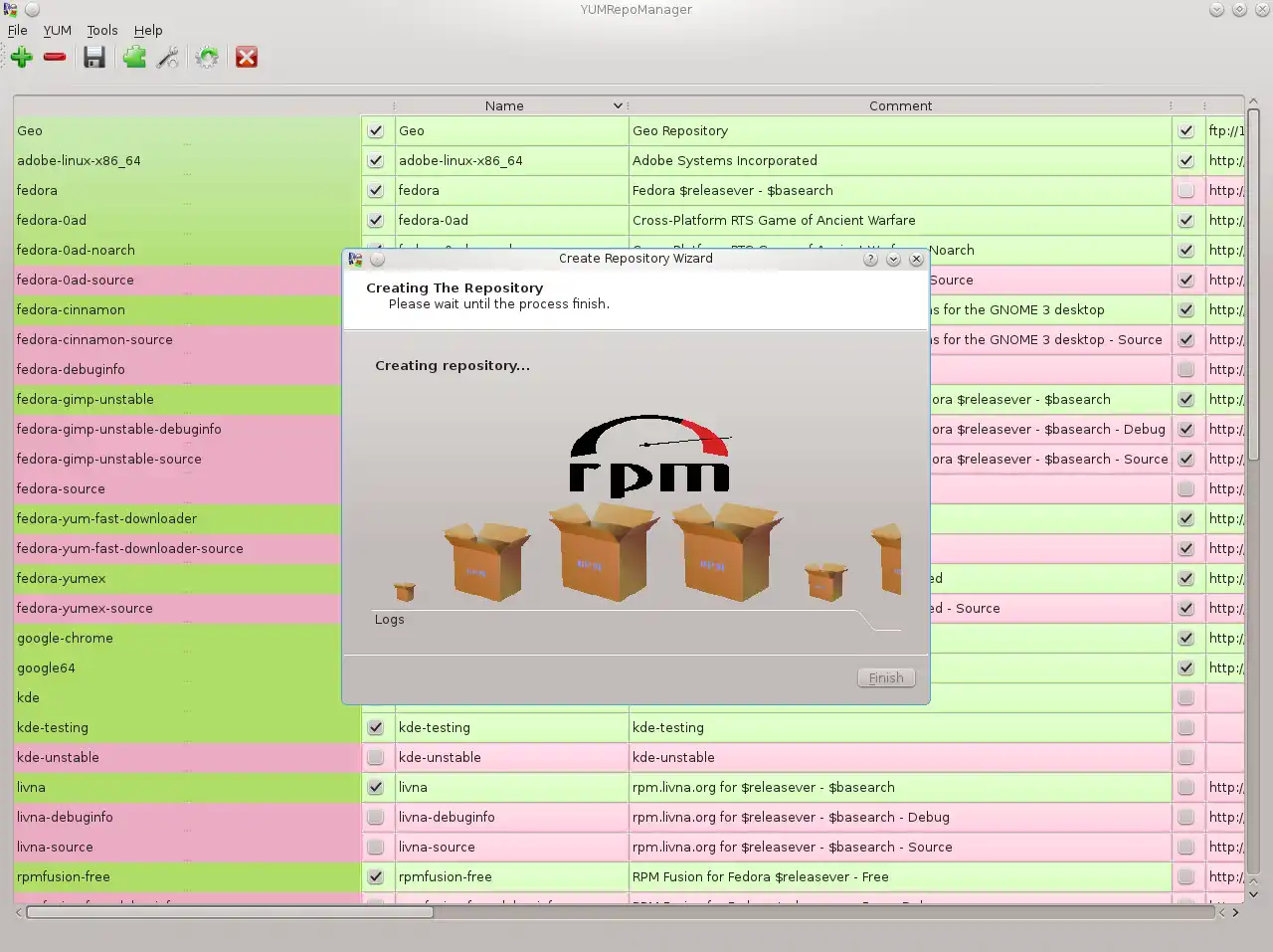The height and width of the screenshot is (952, 1273).
Task: Click the rpm.livna.org - Debug comment cell
Action: (900, 817)
